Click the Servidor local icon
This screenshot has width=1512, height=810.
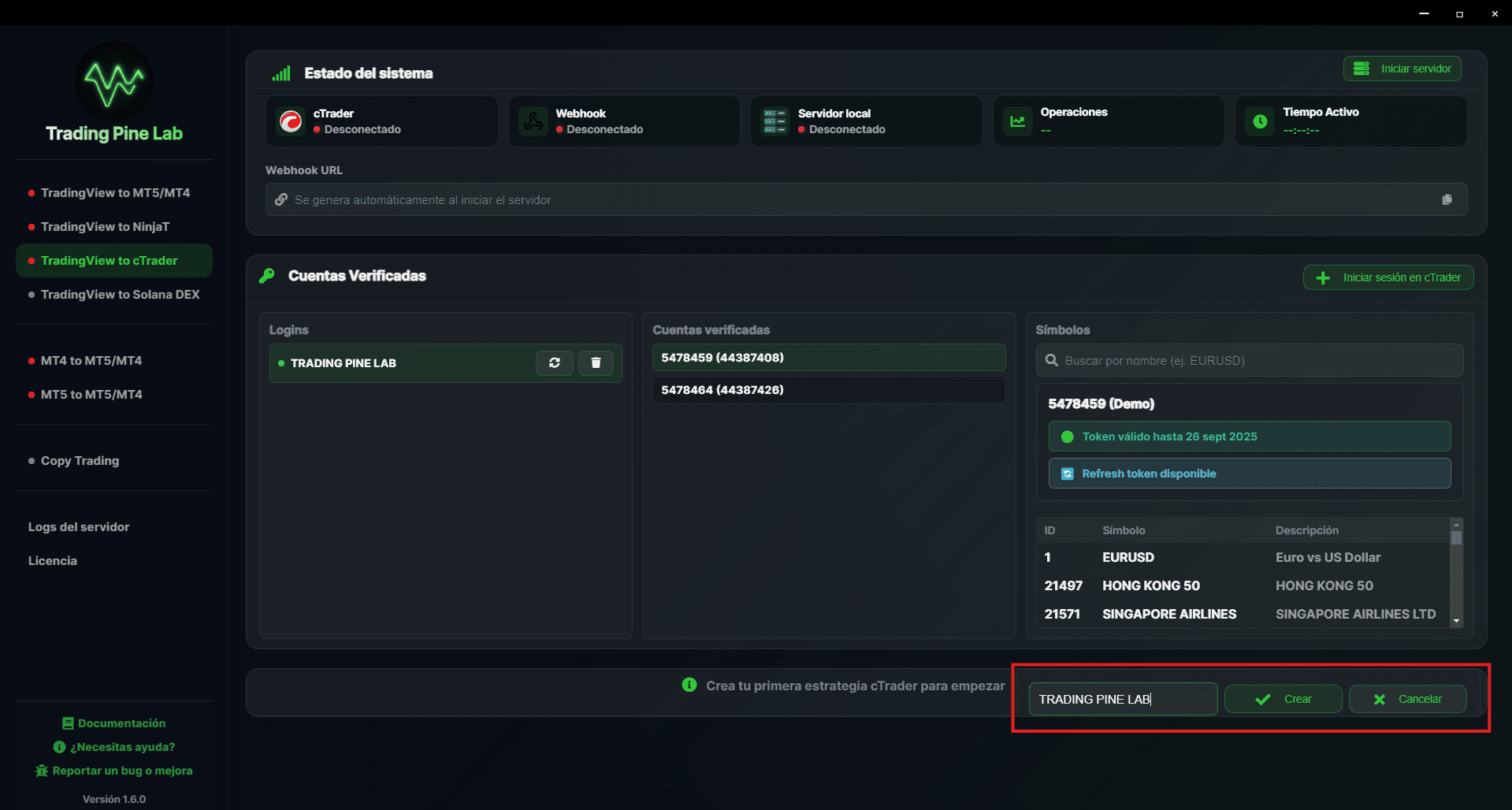click(775, 121)
